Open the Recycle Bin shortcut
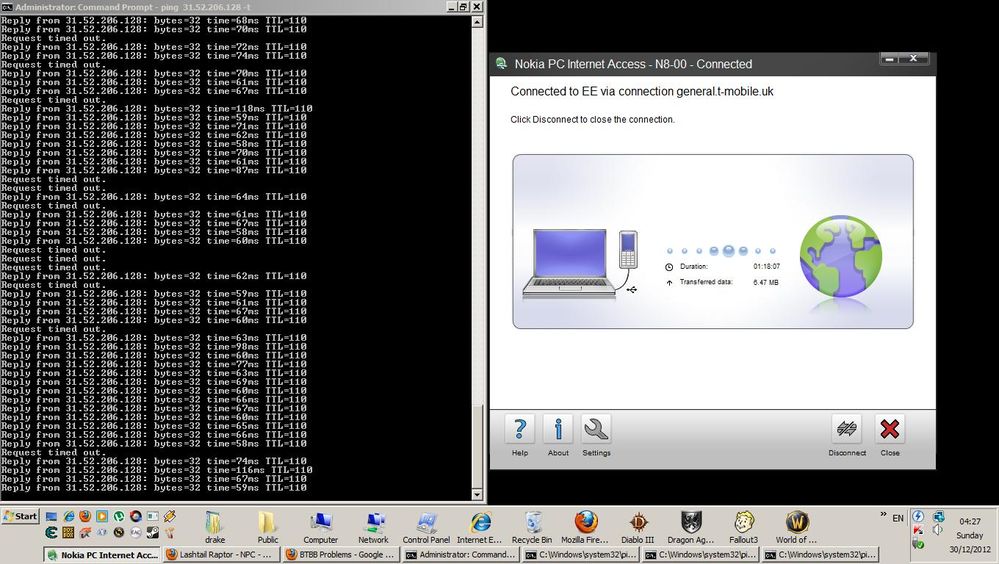This screenshot has height=564, width=999. (532, 528)
